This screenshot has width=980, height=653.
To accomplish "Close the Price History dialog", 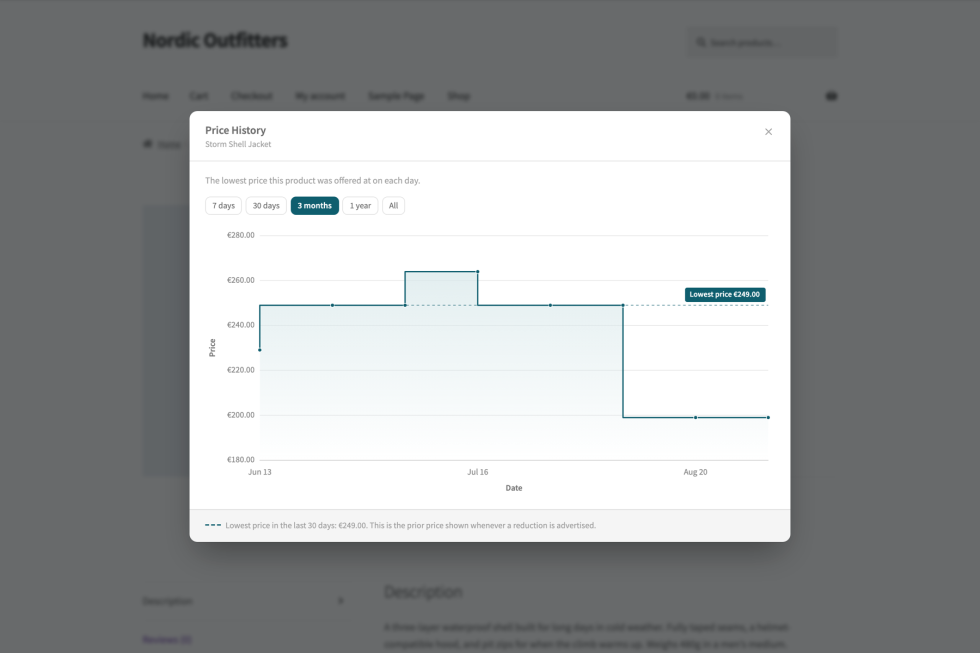I will [768, 132].
